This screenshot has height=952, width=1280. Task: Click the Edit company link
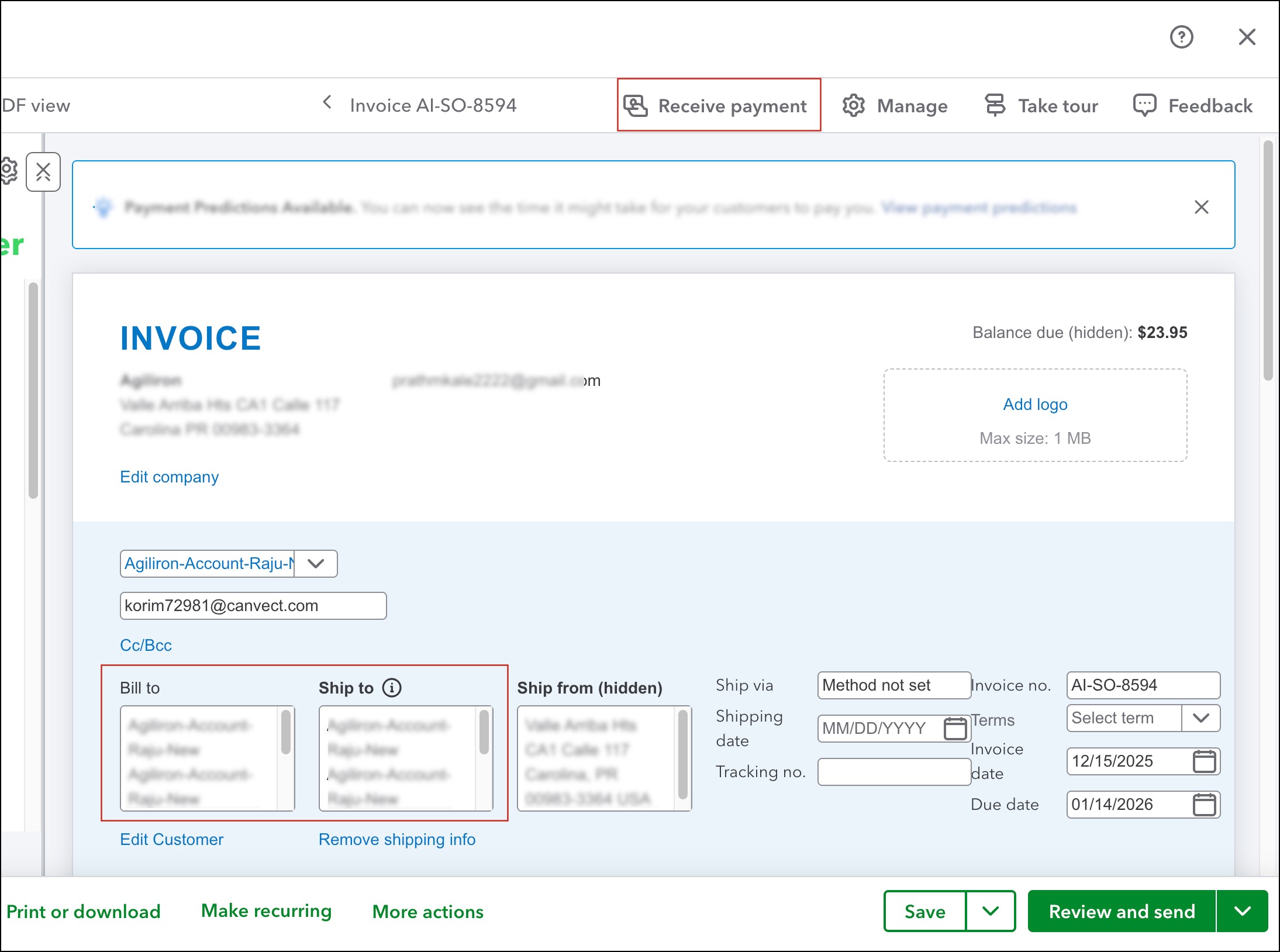tap(169, 477)
